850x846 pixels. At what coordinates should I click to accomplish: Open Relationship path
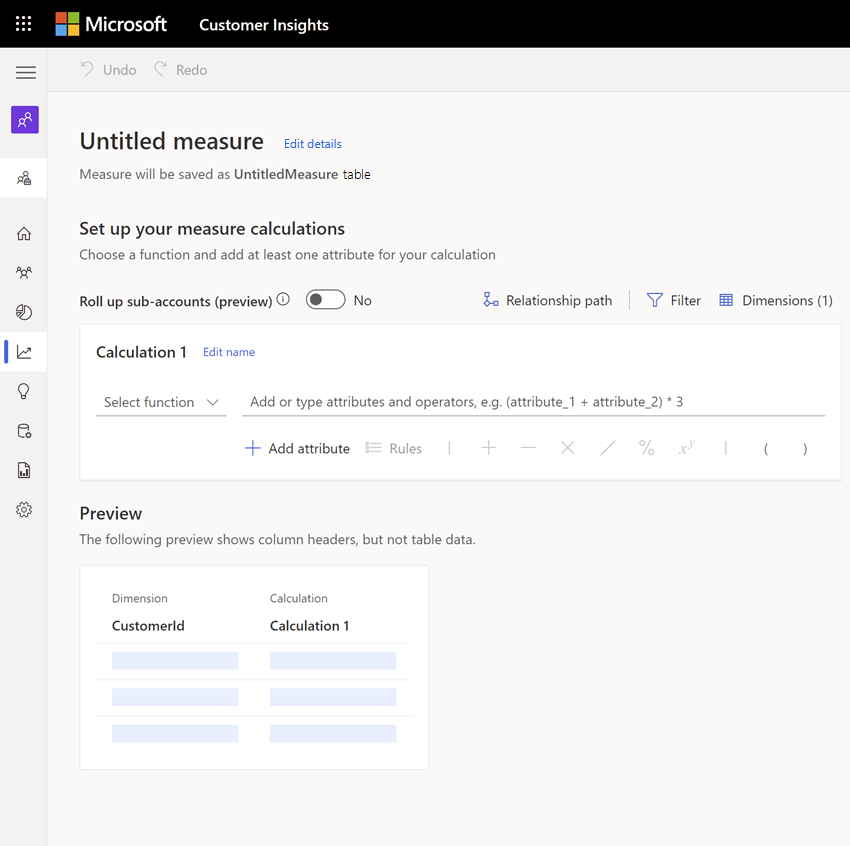(x=548, y=300)
